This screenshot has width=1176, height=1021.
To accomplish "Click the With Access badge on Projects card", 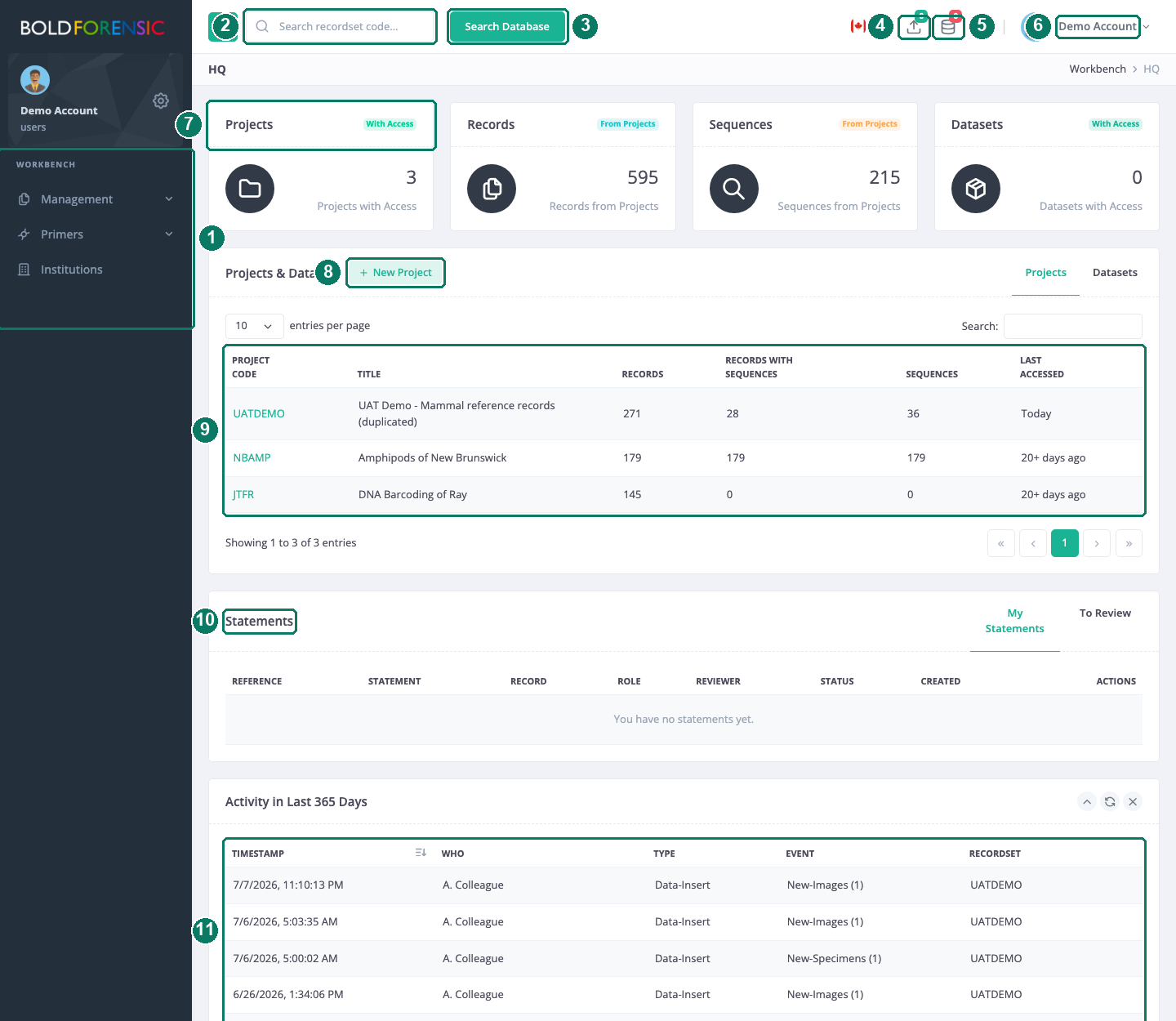I will (x=390, y=124).
